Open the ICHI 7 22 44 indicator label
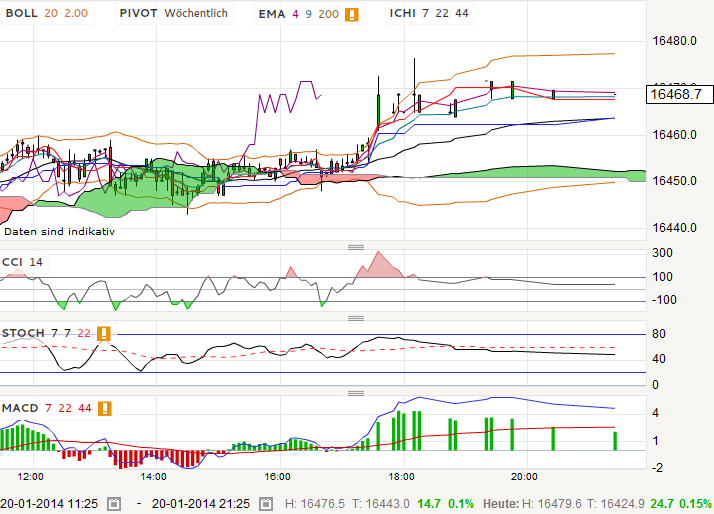714x514 pixels. click(429, 13)
